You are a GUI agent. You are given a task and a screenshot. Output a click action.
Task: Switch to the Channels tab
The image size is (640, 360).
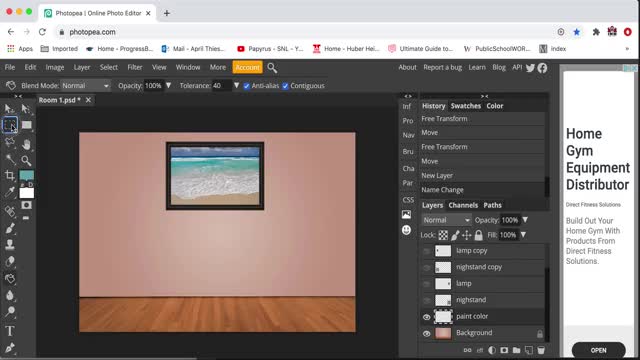click(463, 205)
